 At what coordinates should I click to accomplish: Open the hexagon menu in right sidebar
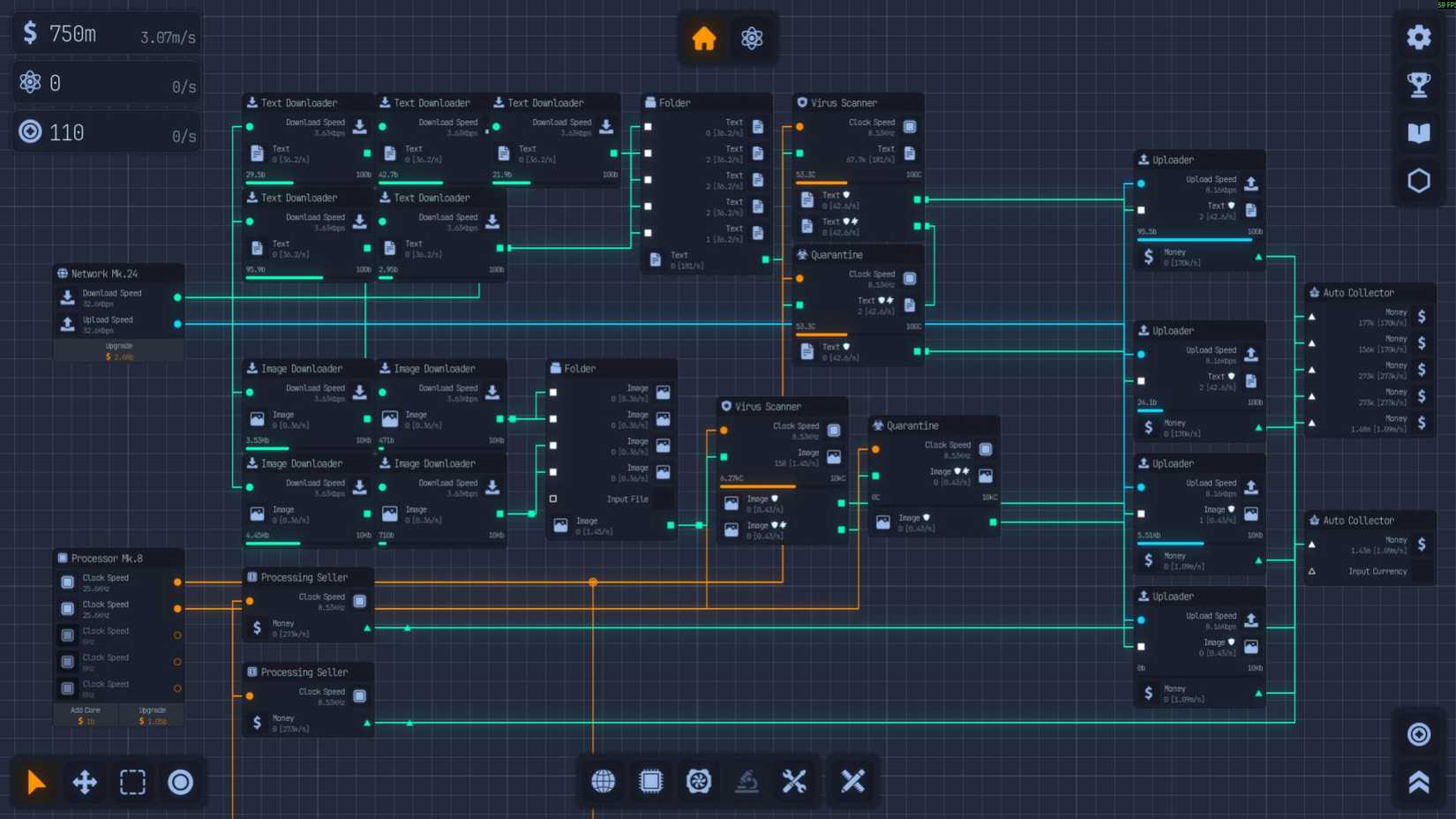point(1418,181)
